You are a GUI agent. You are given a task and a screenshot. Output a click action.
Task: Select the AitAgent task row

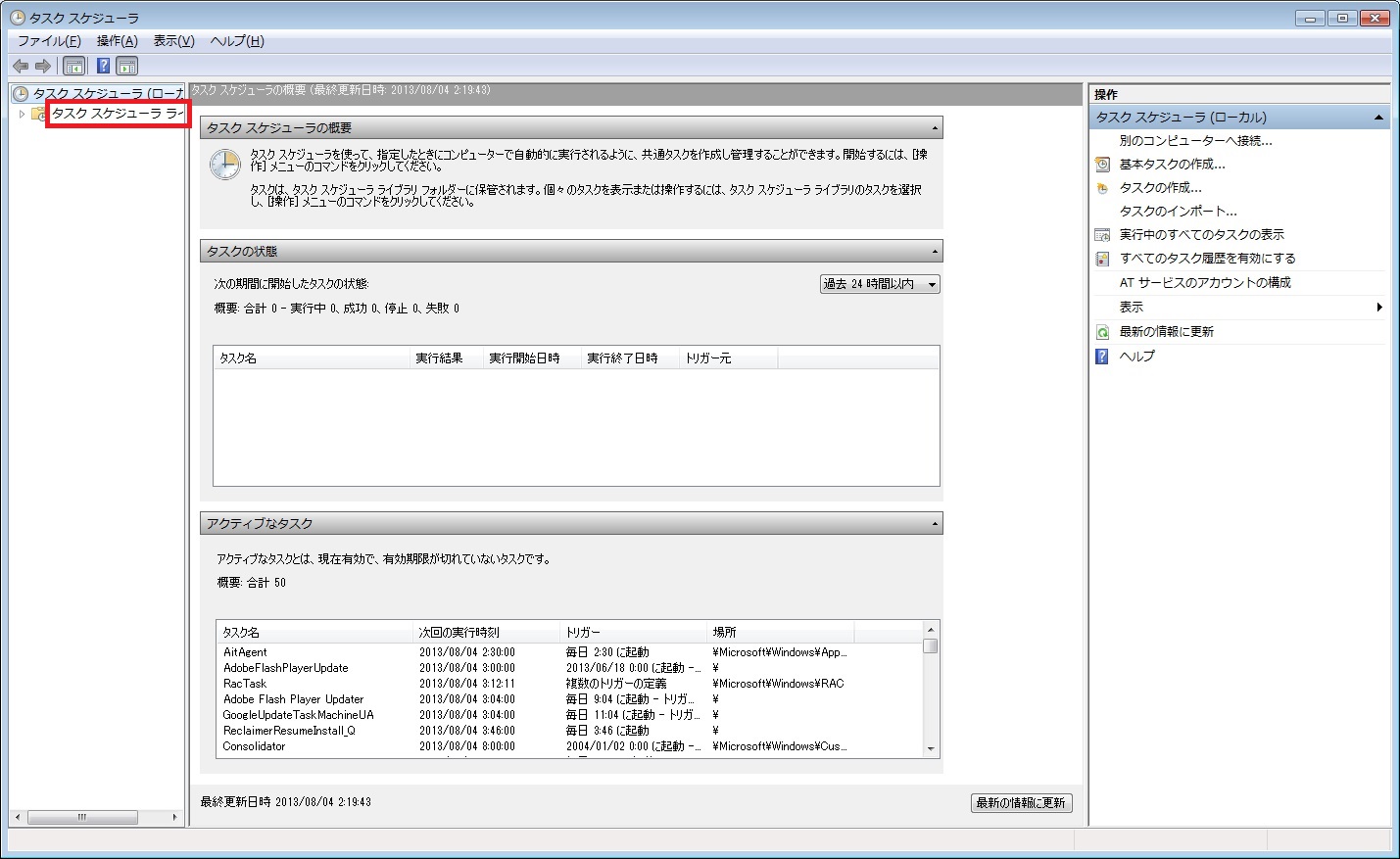click(569, 652)
